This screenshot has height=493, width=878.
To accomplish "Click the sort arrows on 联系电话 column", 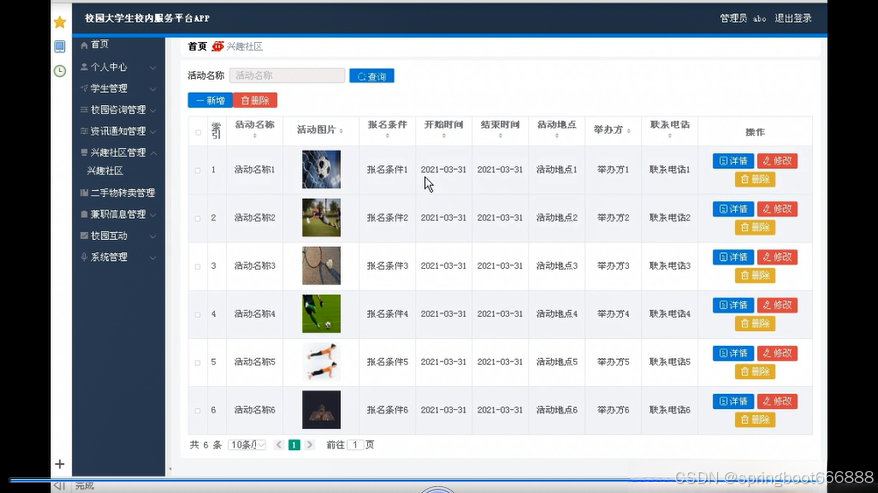I will 670,136.
